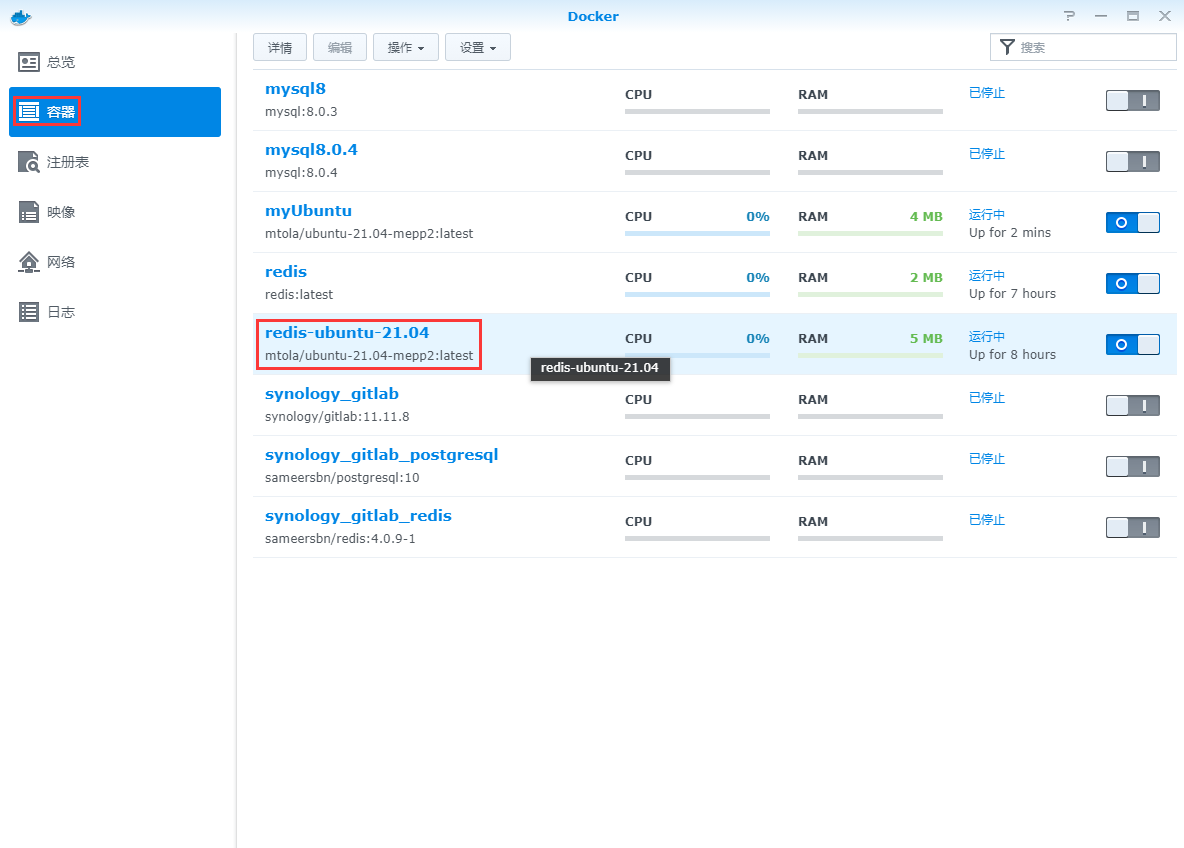Click the help question mark icon
This screenshot has height=848, width=1184.
pos(1069,16)
